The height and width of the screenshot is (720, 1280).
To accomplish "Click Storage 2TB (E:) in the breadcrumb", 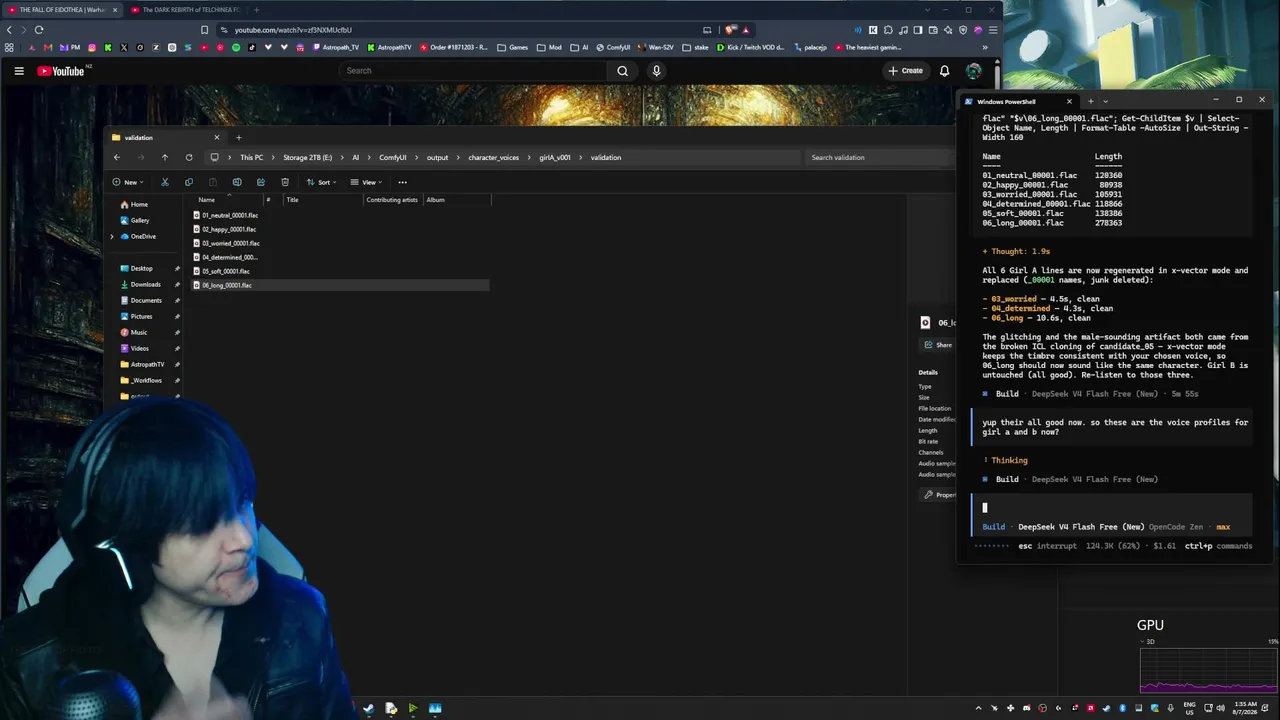I will pos(307,157).
